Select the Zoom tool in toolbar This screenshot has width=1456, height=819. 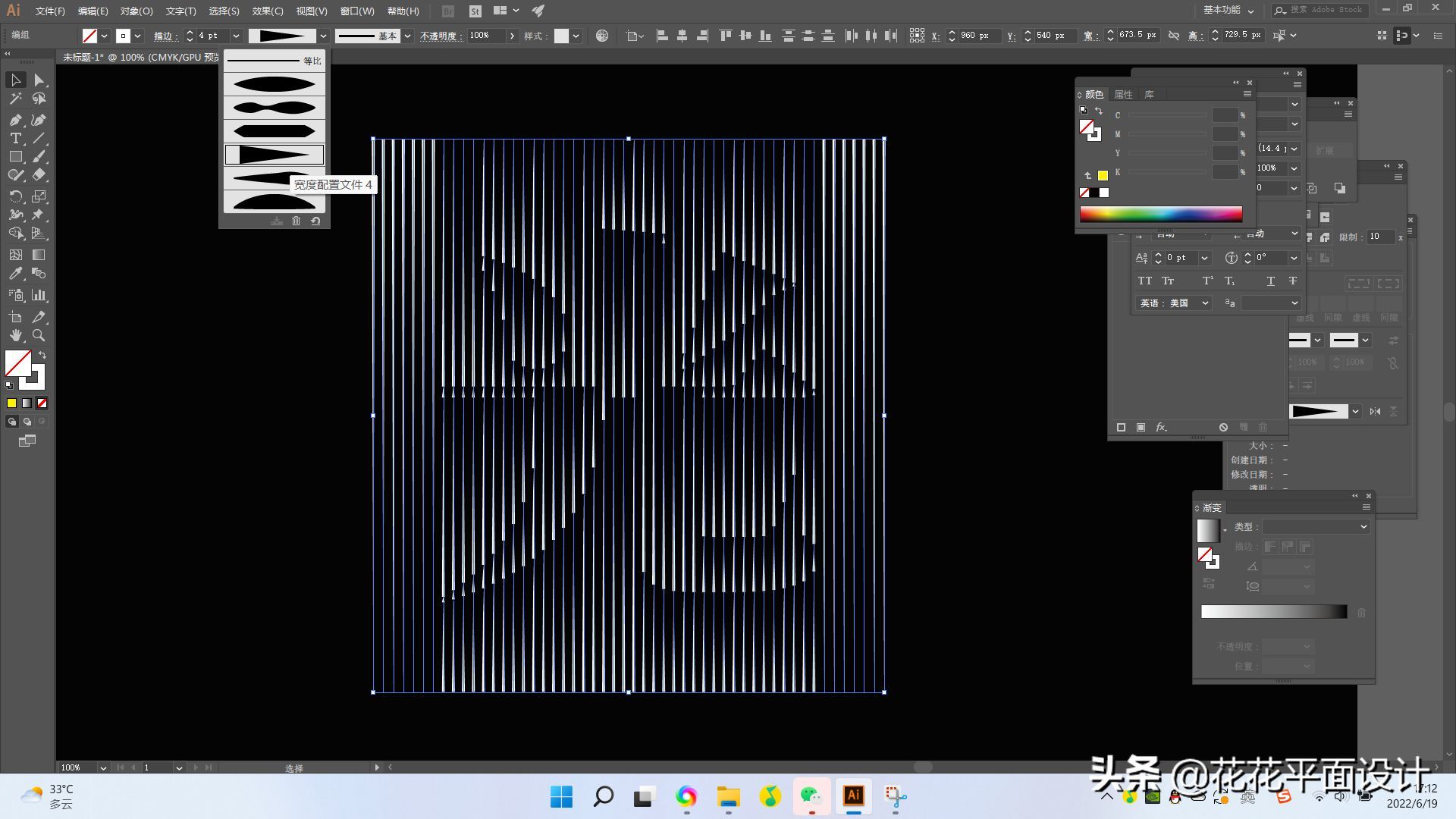pyautogui.click(x=39, y=335)
